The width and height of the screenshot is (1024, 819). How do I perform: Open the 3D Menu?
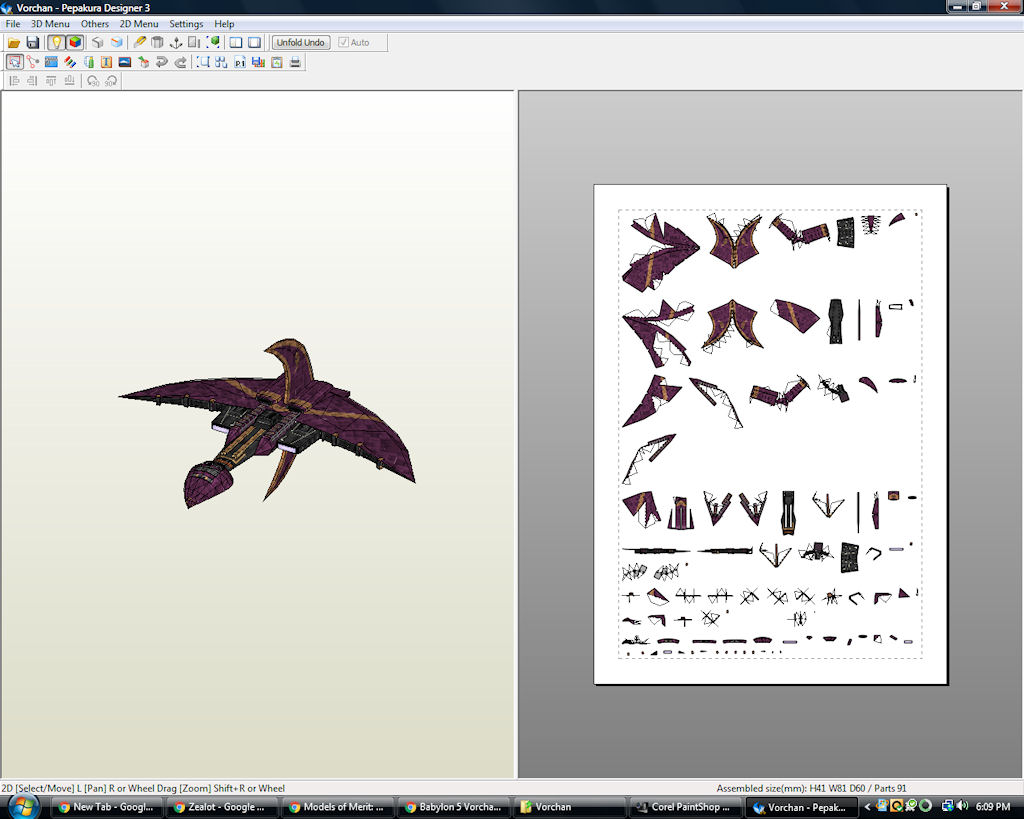[50, 24]
